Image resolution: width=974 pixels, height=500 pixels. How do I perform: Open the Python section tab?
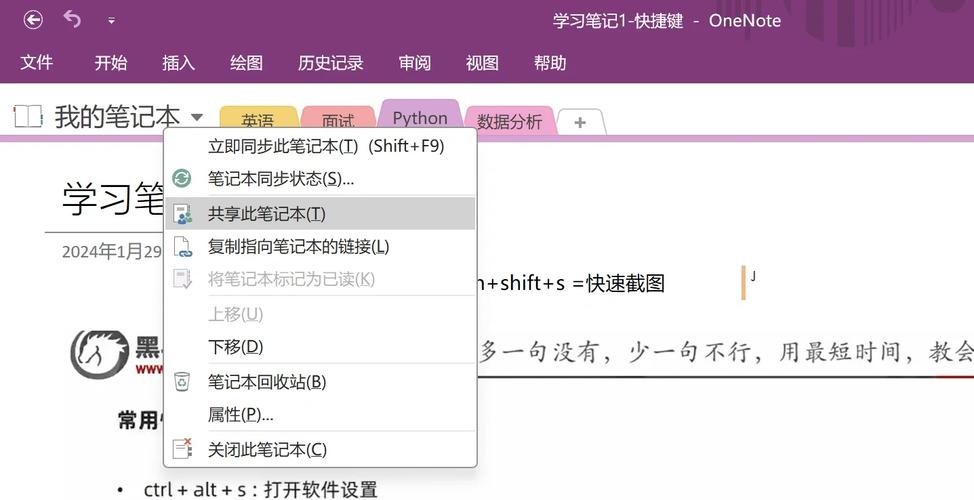coord(420,117)
